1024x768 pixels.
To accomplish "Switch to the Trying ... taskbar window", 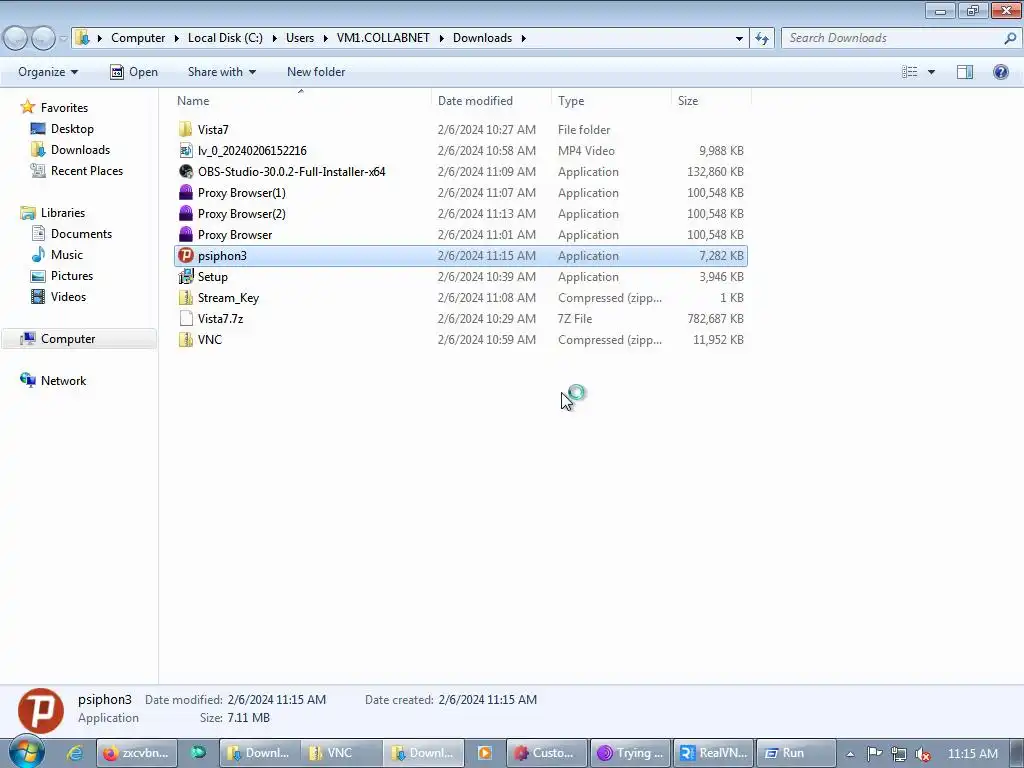I will point(631,753).
